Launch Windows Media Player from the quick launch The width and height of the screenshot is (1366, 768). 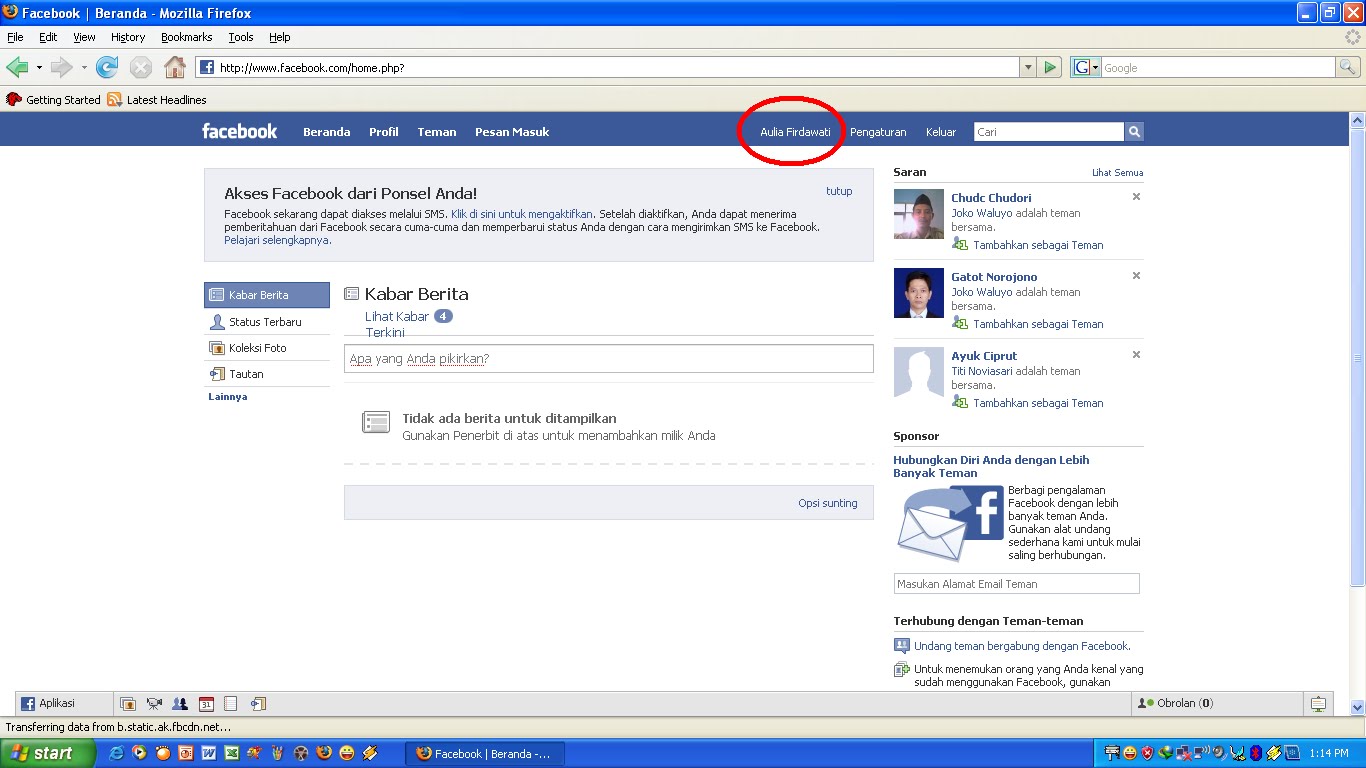pos(139,753)
